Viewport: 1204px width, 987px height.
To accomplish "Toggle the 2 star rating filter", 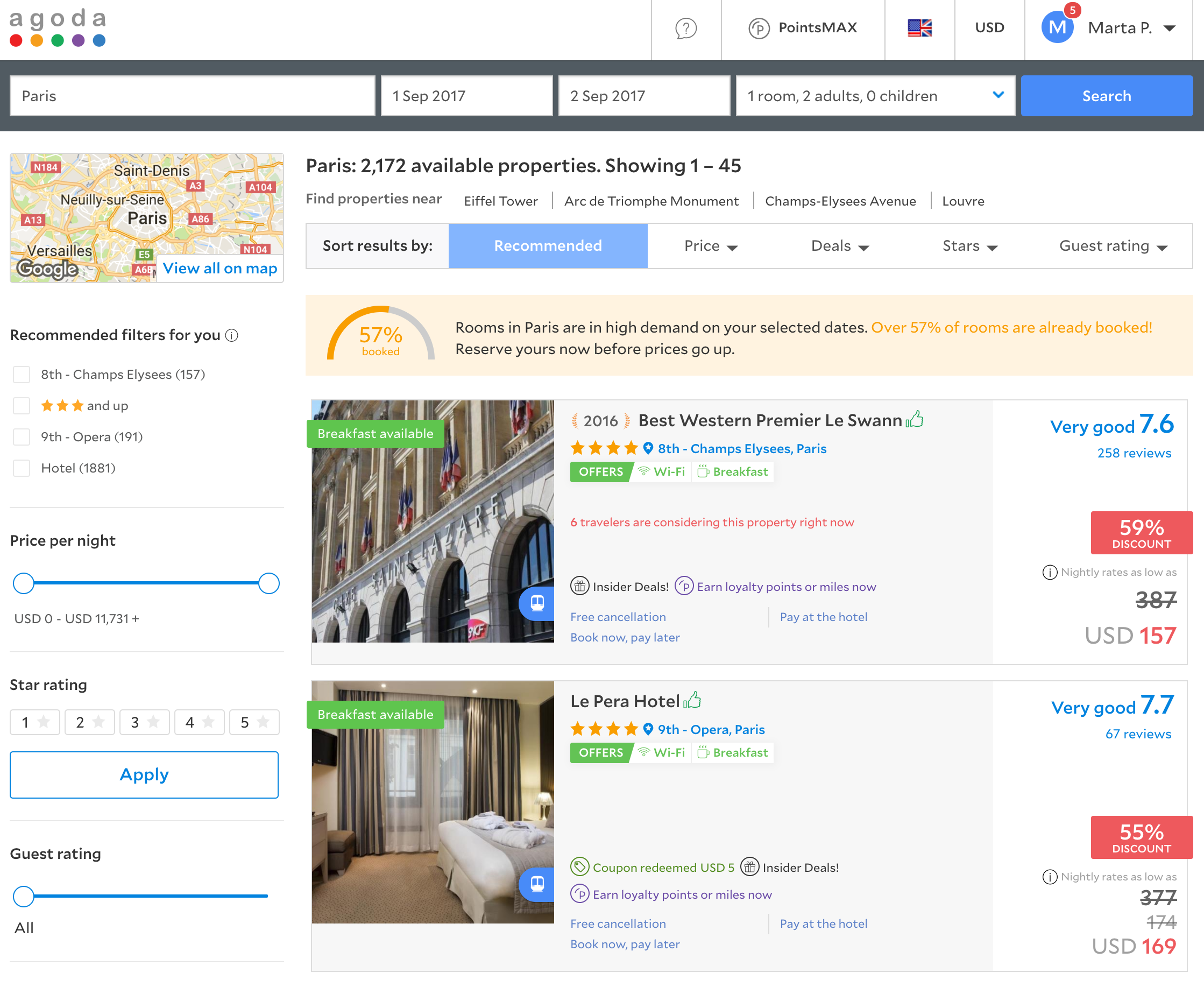I will 90,722.
